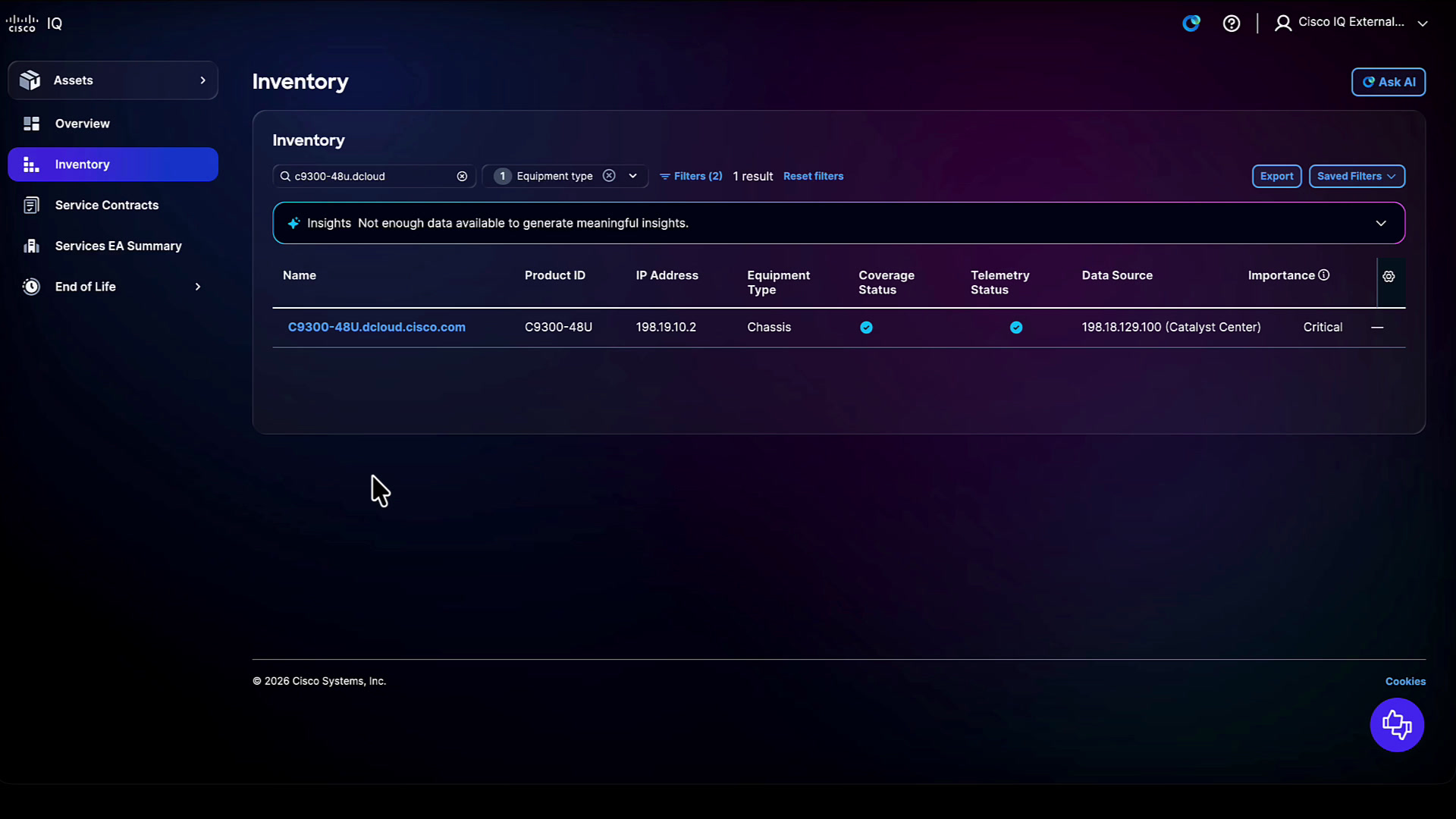Viewport: 1456px width, 819px height.
Task: Select Inventory in the sidebar
Action: click(113, 165)
